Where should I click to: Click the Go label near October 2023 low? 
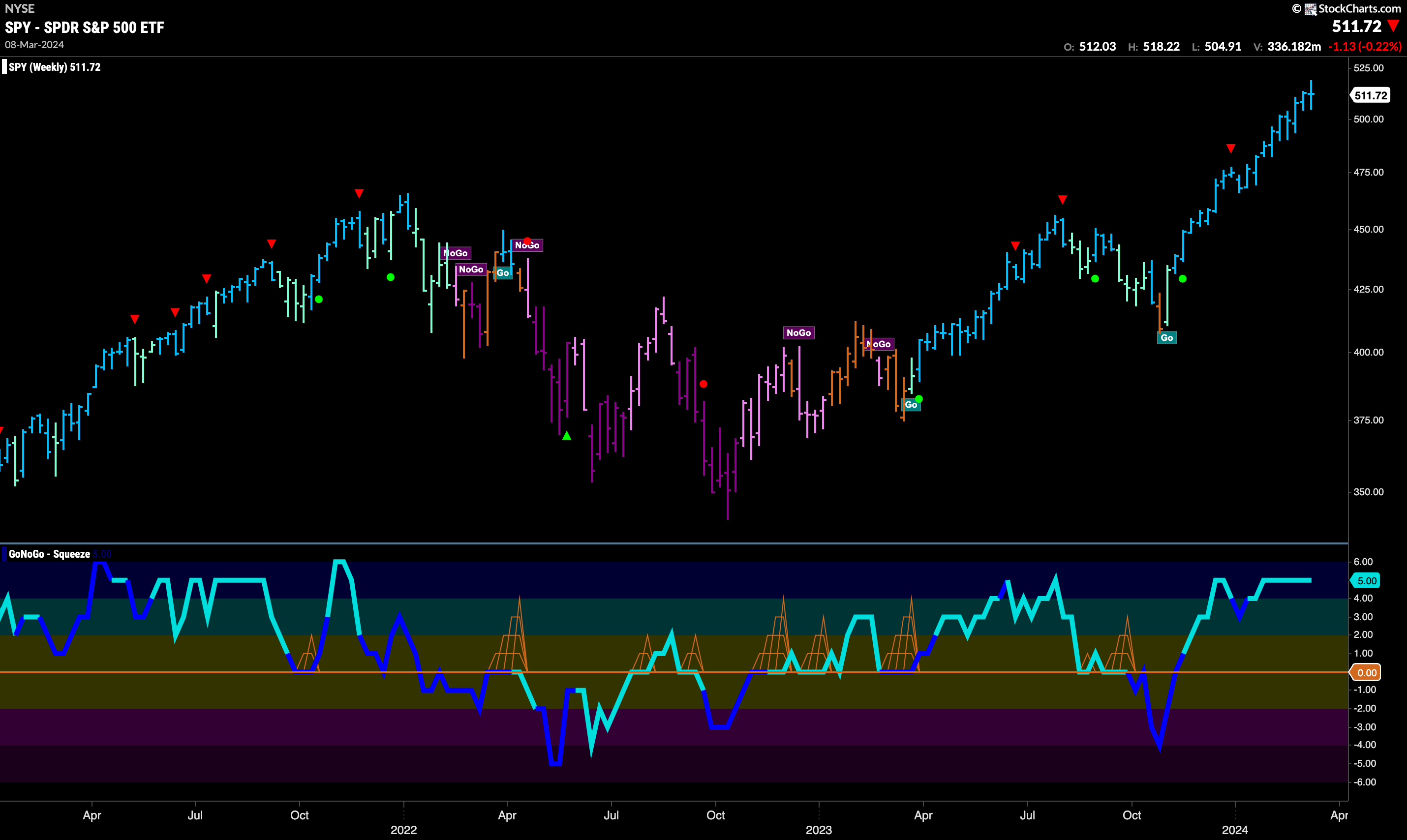(x=1166, y=338)
